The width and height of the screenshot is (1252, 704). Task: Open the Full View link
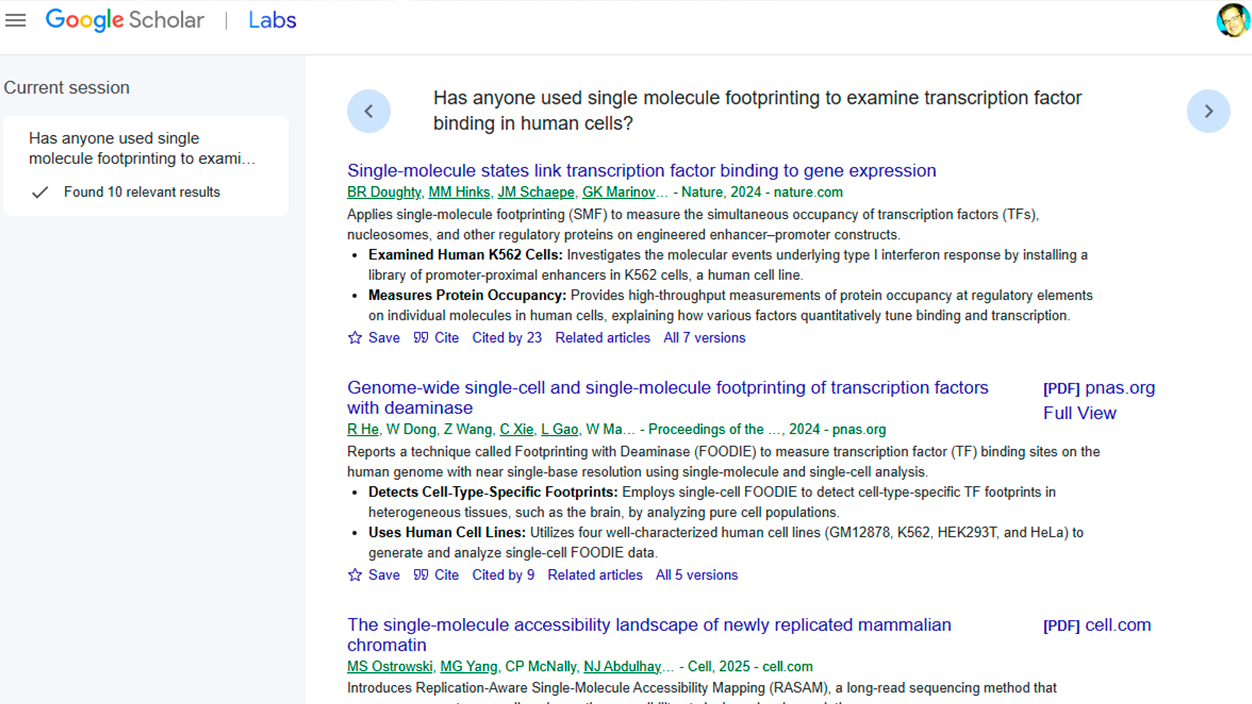pos(1079,412)
